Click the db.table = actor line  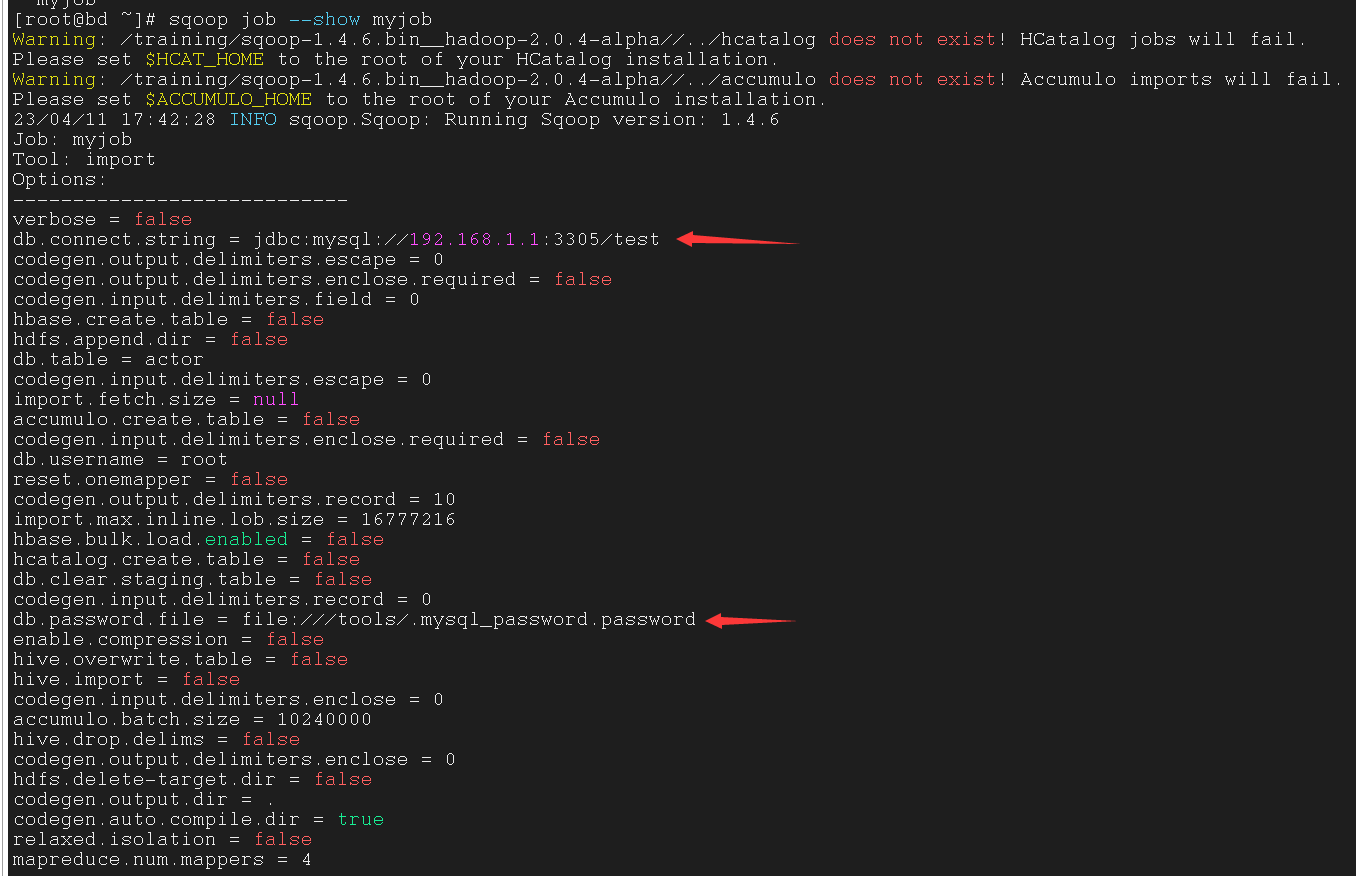click(x=108, y=360)
